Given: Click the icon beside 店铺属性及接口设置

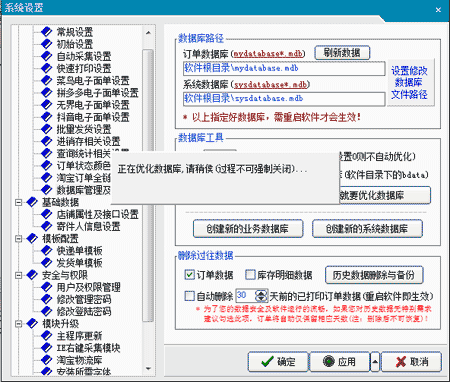Looking at the screenshot, I should click(47, 214).
